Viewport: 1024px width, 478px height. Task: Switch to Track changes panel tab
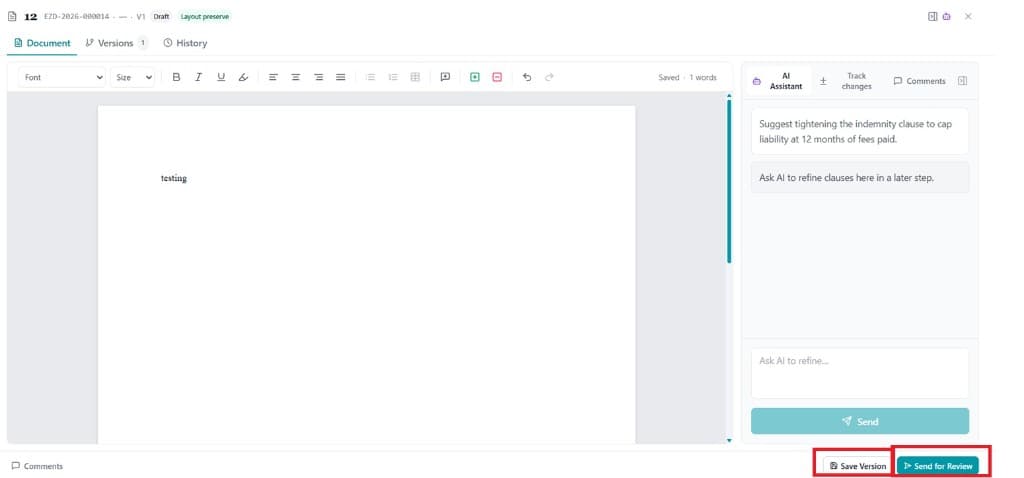849,81
